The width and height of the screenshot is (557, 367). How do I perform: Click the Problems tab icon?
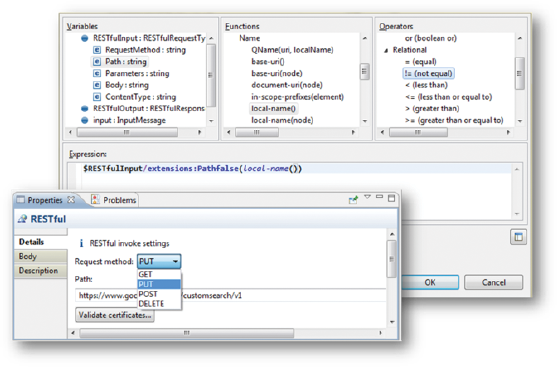pyautogui.click(x=95, y=200)
